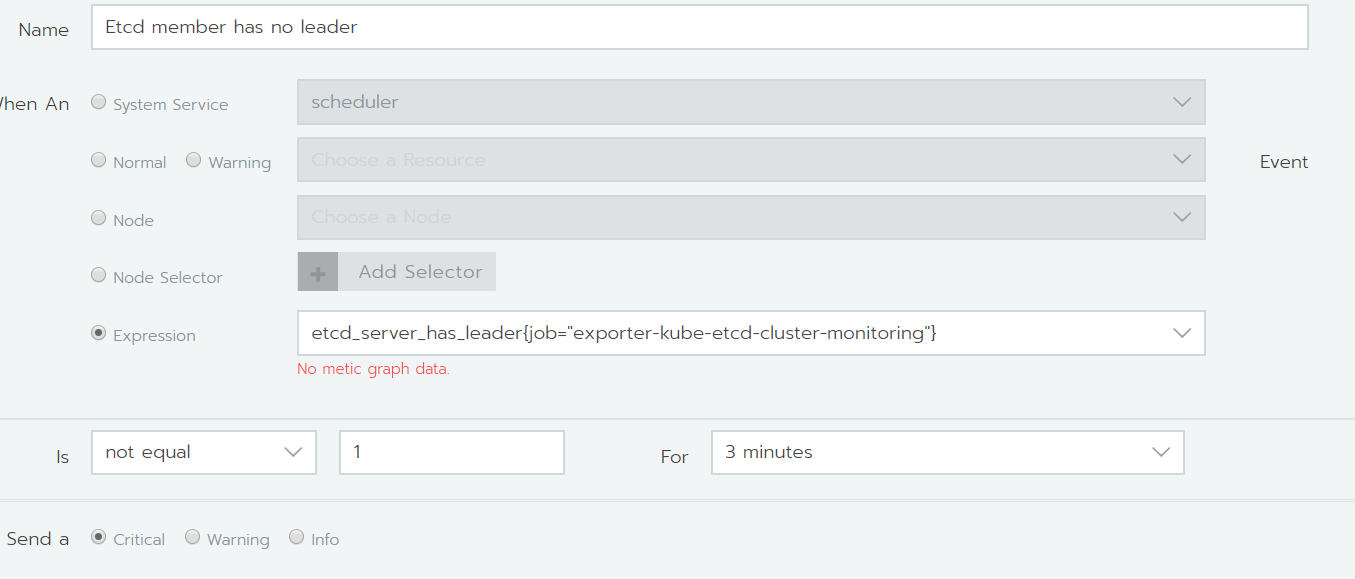The width and height of the screenshot is (1355, 579).
Task: Click the 3 minutes dropdown chevron
Action: coord(1160,452)
